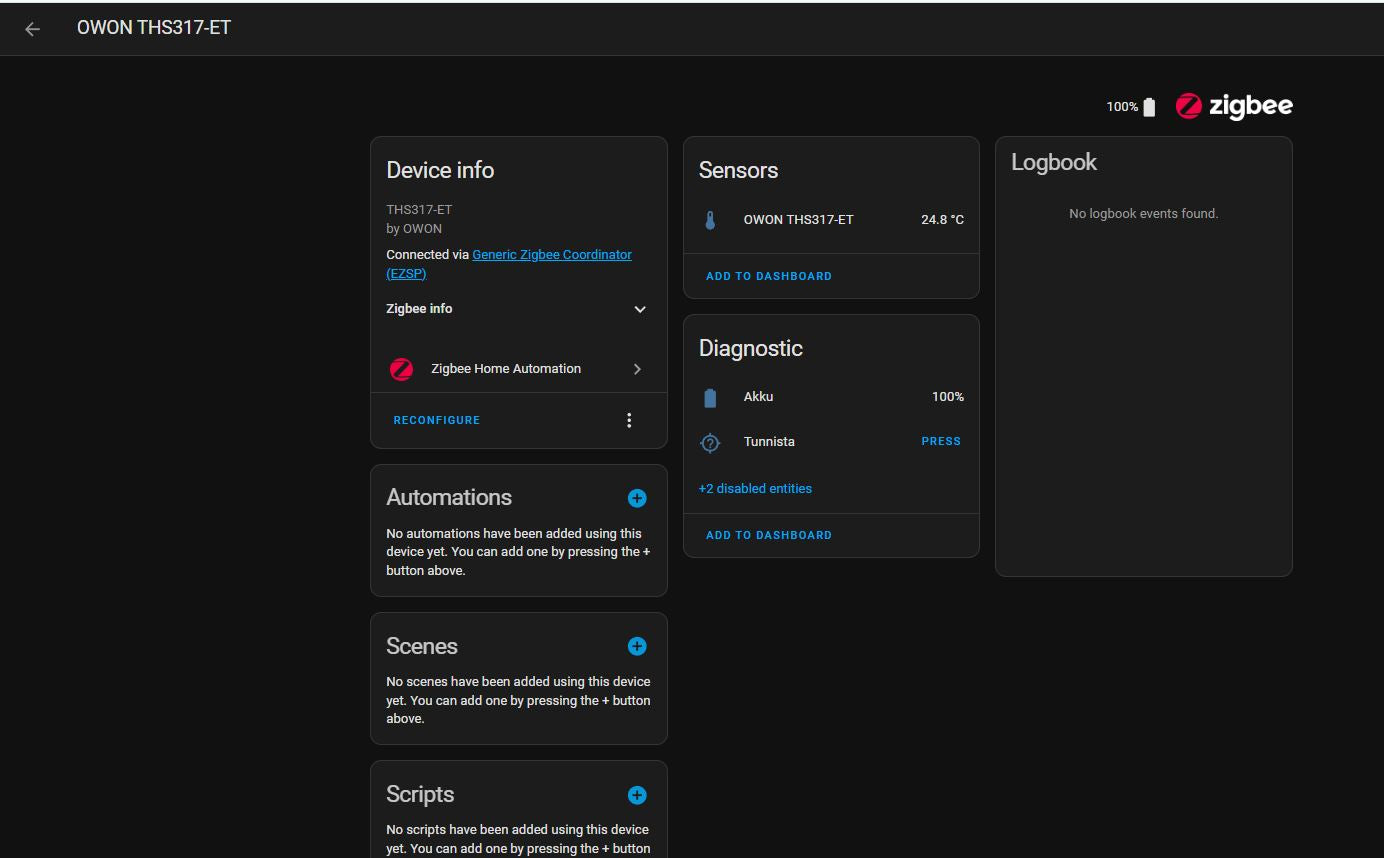
Task: Click the Sensors card heading
Action: click(x=738, y=170)
